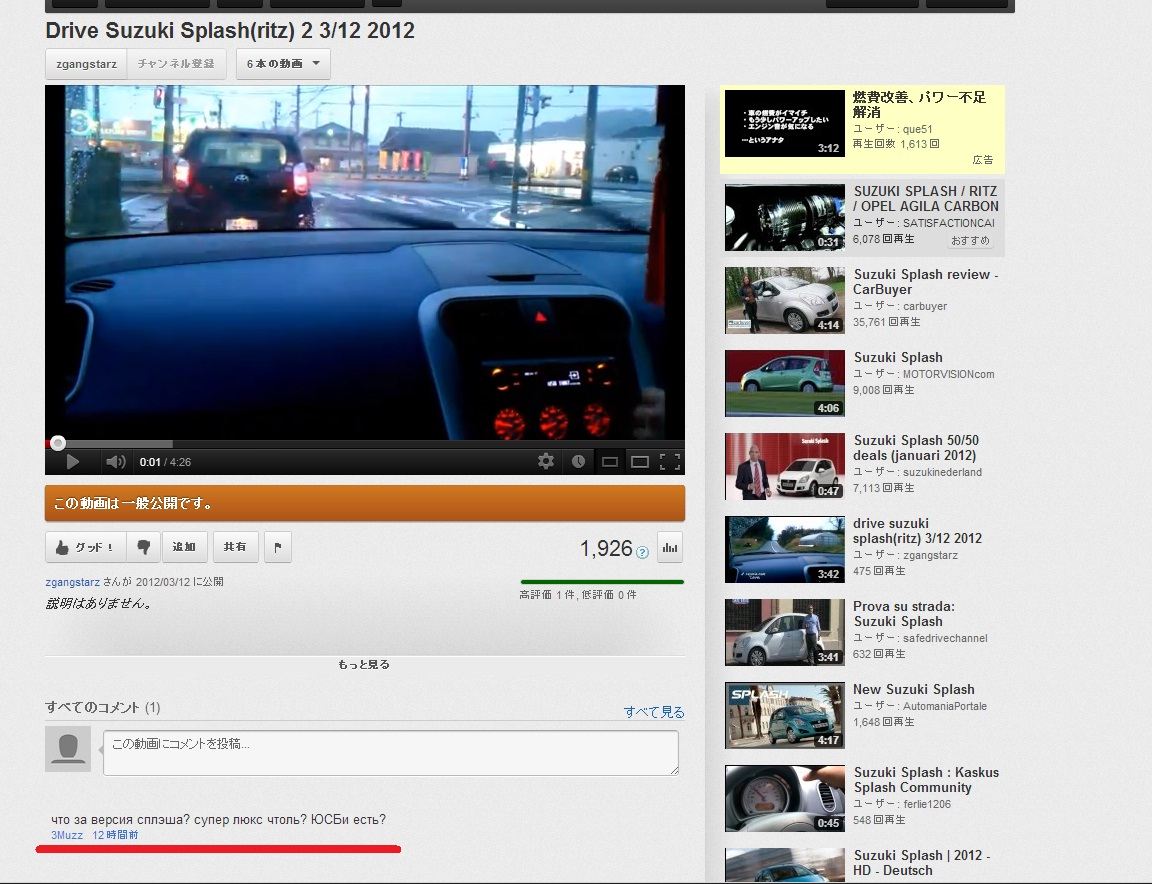Open zgangstarz uploader link below video
Screen dimensions: 1152x884
point(73,582)
